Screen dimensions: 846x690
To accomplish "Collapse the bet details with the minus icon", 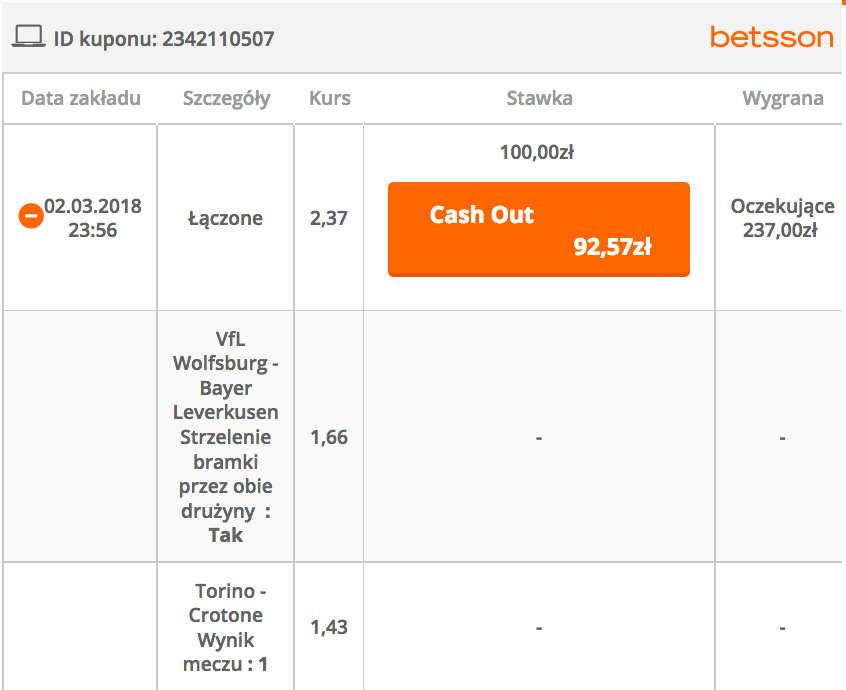I will pos(31,215).
